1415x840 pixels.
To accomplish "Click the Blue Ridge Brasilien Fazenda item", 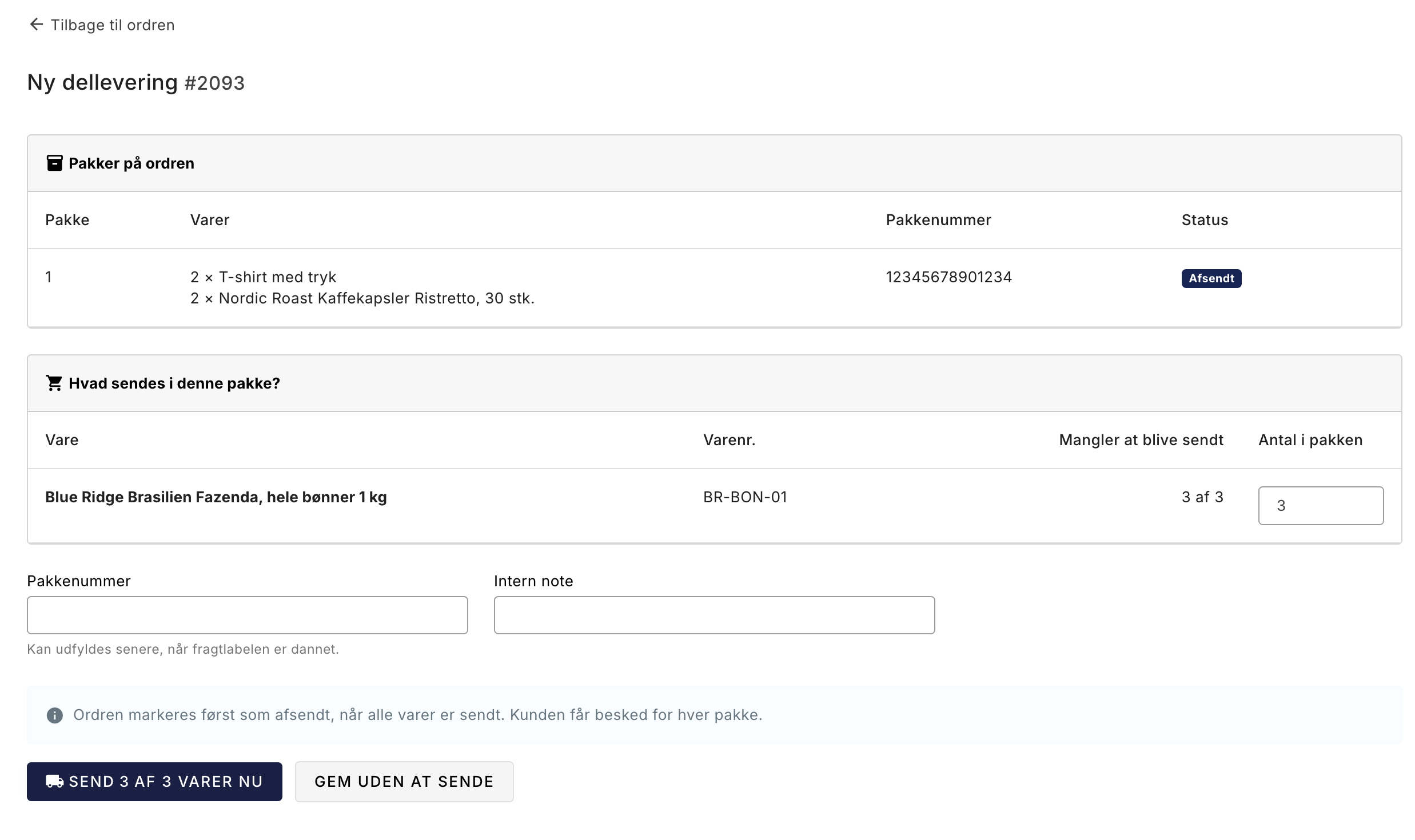I will tap(216, 497).
